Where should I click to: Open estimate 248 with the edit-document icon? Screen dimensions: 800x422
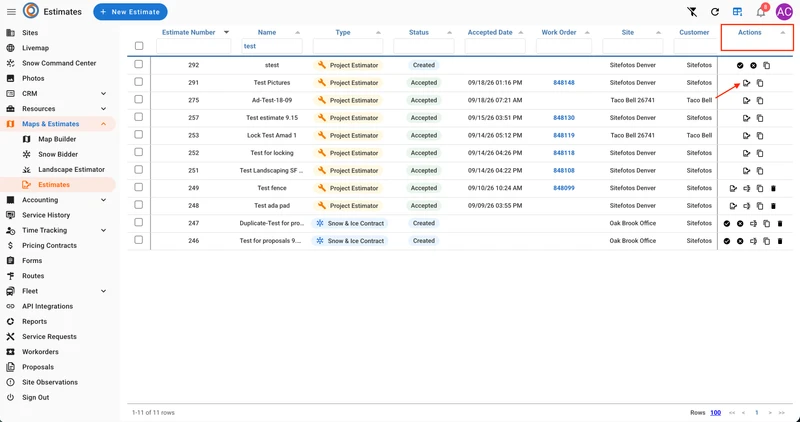coord(733,206)
